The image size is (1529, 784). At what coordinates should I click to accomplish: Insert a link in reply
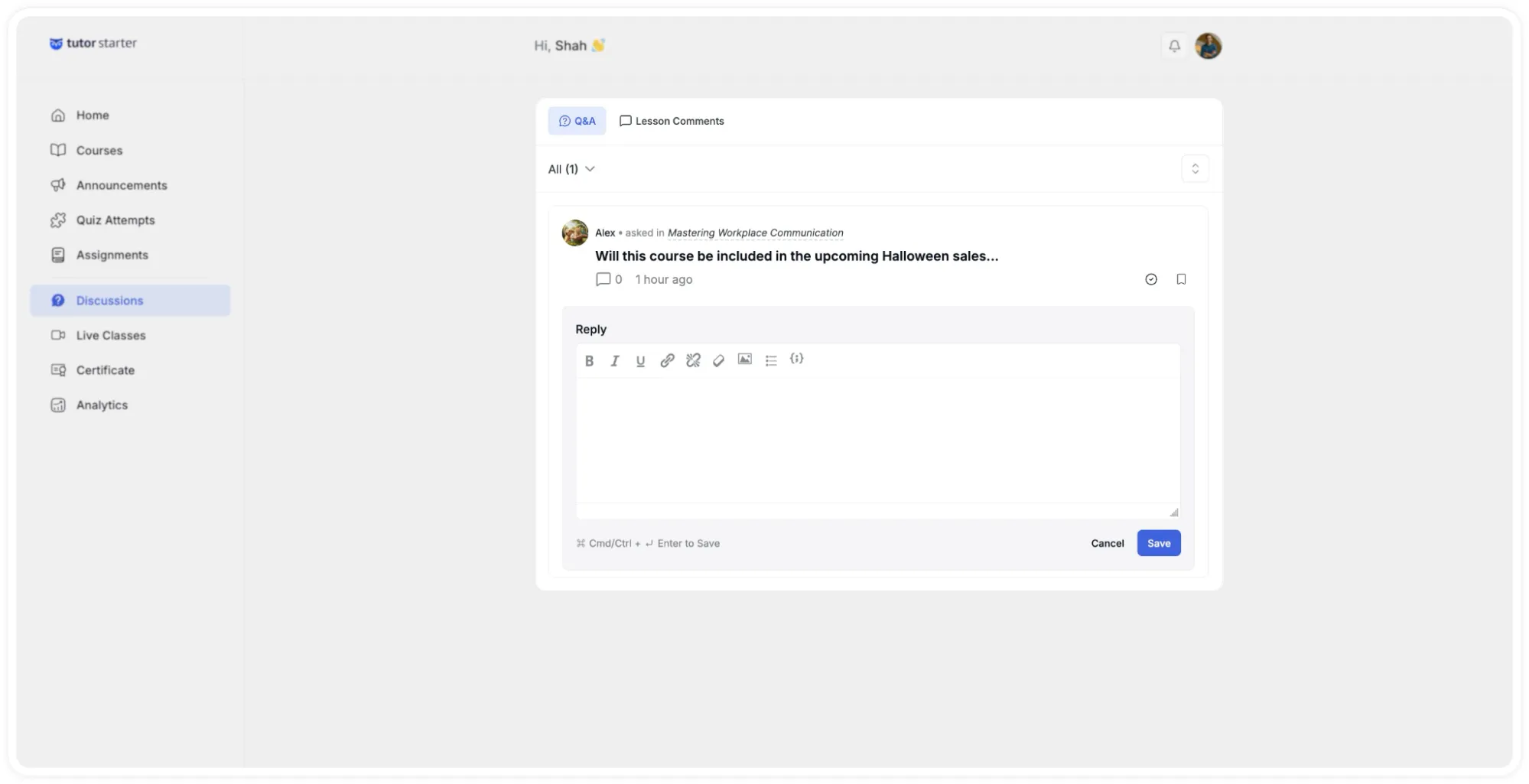(667, 360)
